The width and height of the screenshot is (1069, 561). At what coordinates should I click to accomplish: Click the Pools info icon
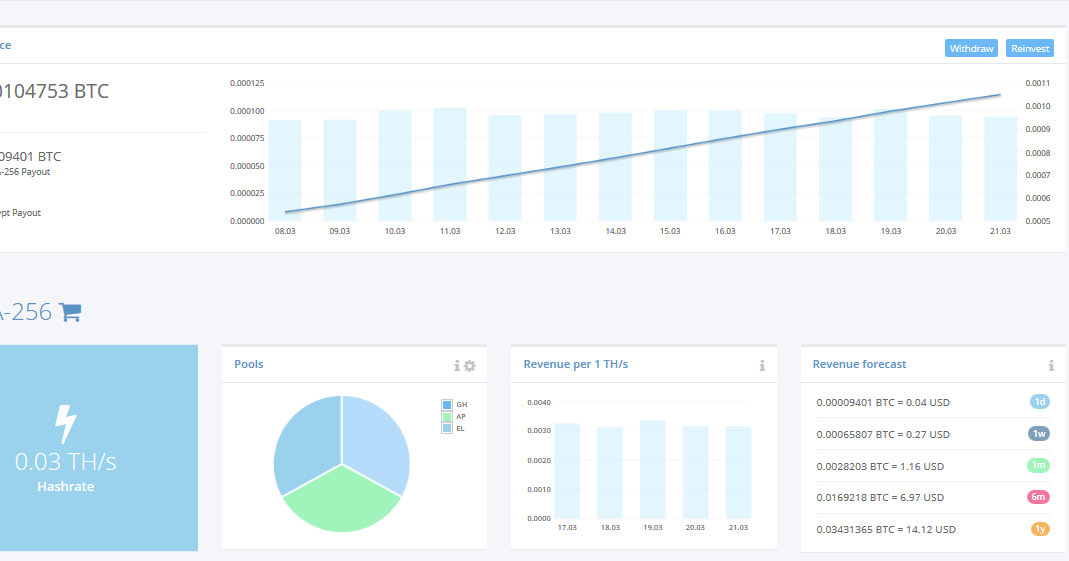point(457,366)
